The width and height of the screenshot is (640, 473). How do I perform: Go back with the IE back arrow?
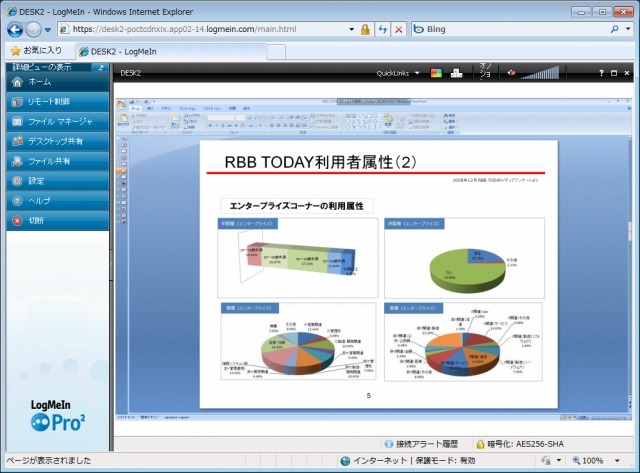(15, 29)
